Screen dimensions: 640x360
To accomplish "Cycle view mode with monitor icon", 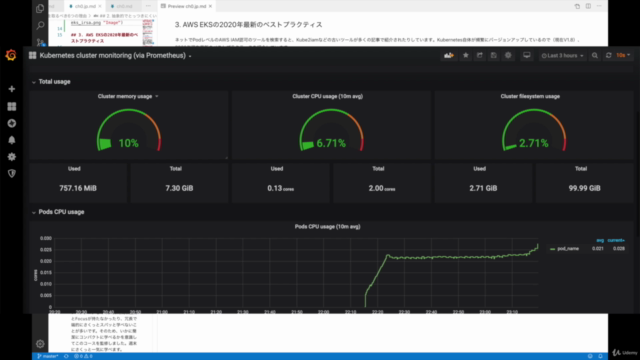I will tap(527, 56).
